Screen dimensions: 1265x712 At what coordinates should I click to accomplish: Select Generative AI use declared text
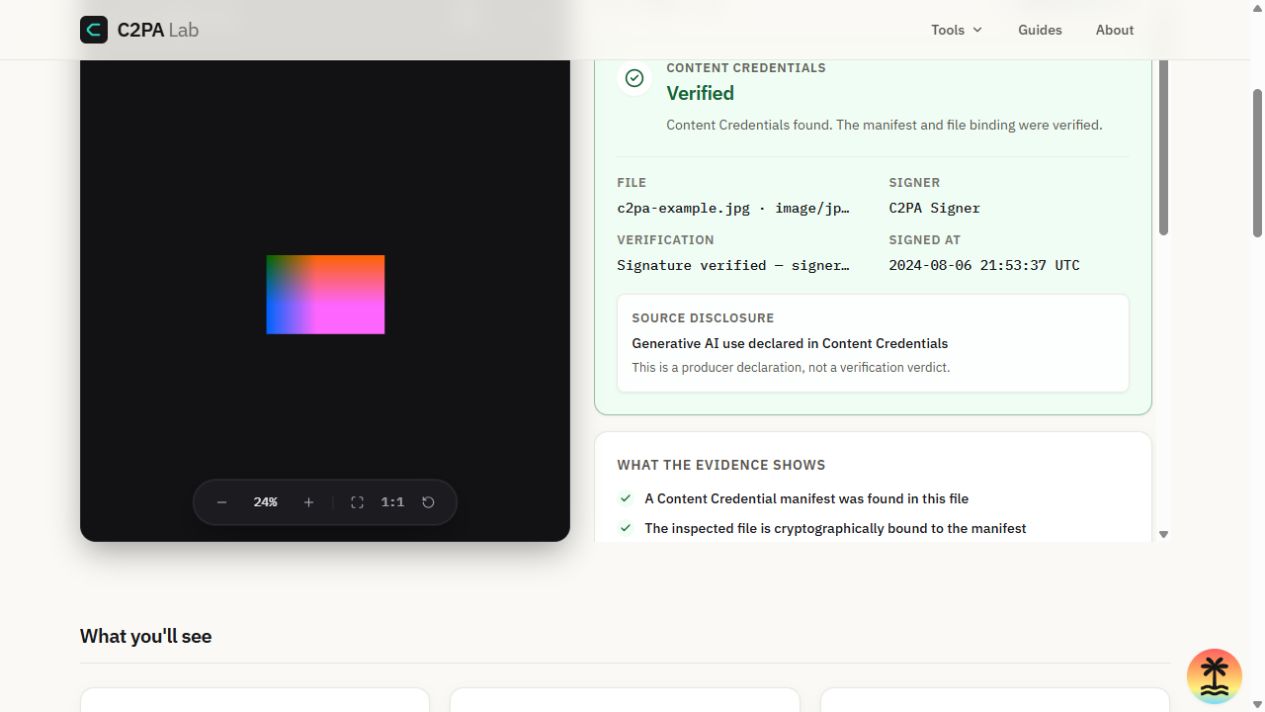point(790,343)
